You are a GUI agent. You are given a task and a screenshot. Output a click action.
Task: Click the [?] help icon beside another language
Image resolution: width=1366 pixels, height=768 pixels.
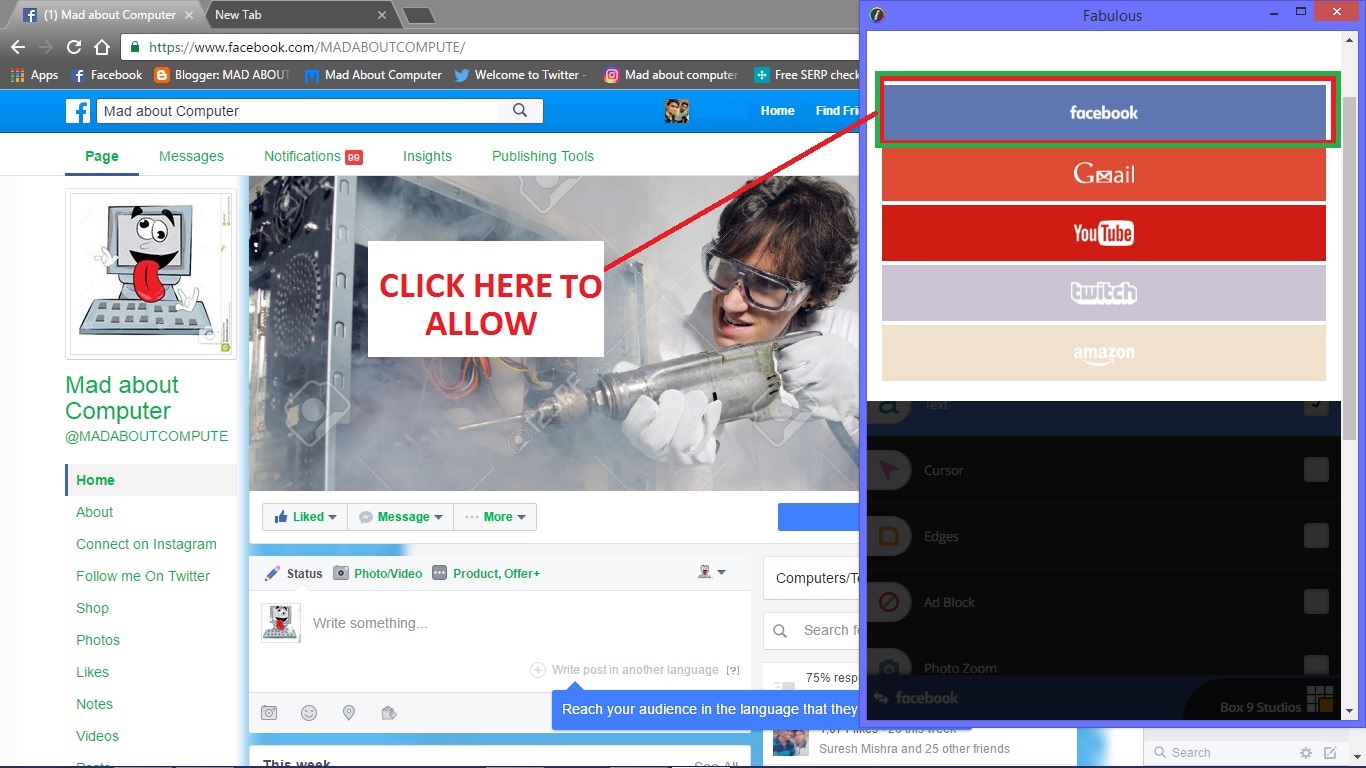pyautogui.click(x=733, y=670)
